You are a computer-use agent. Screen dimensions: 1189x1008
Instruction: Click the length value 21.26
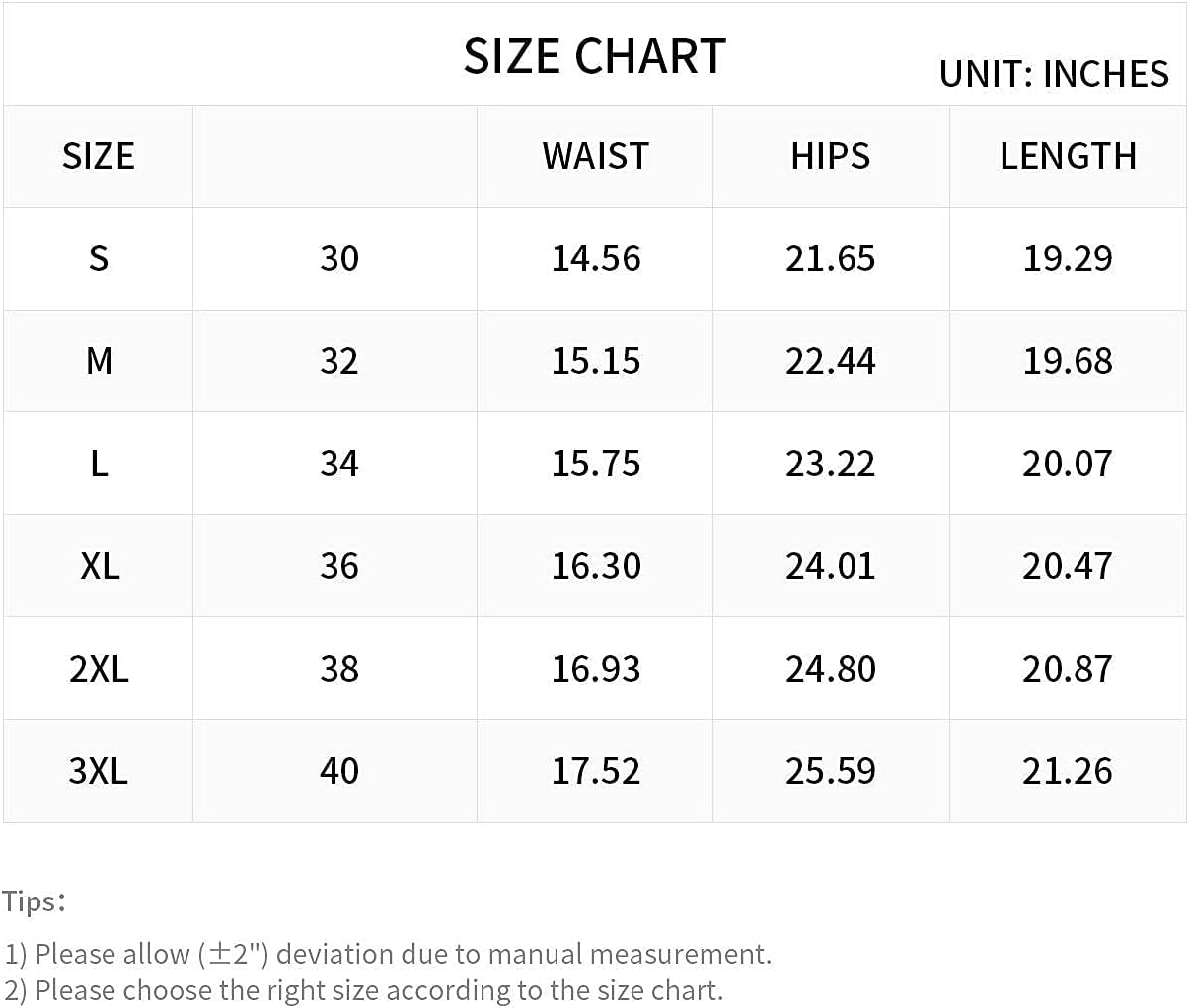click(1068, 771)
